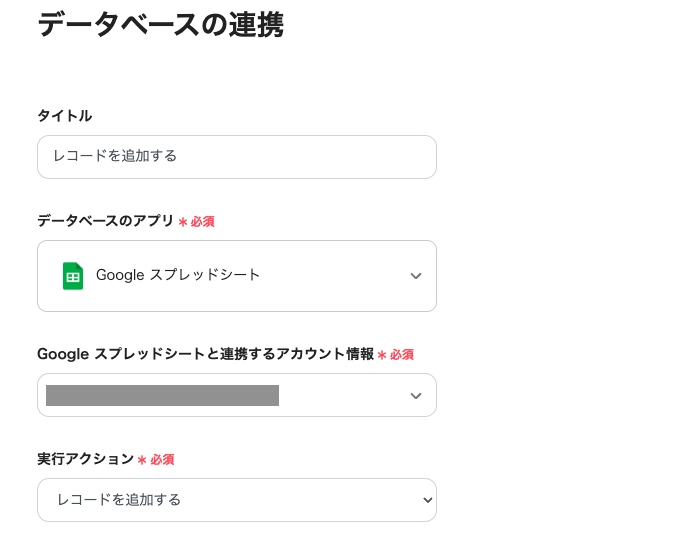The image size is (690, 559).
Task: Click レコードを追加する text in 実行アクション select
Action: point(119,500)
